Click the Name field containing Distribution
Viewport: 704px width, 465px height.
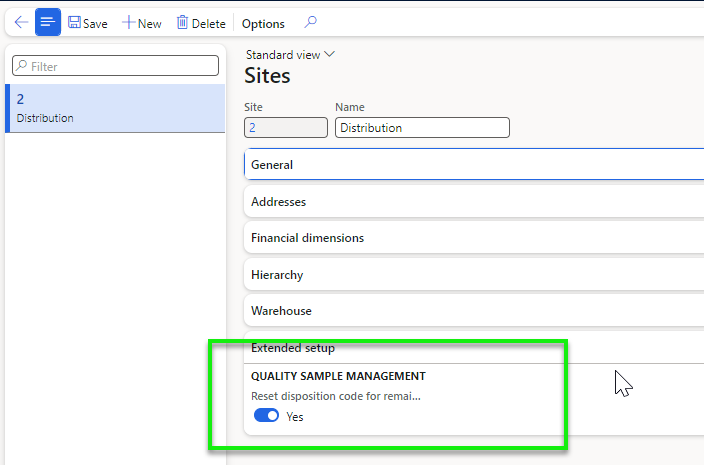pos(422,128)
